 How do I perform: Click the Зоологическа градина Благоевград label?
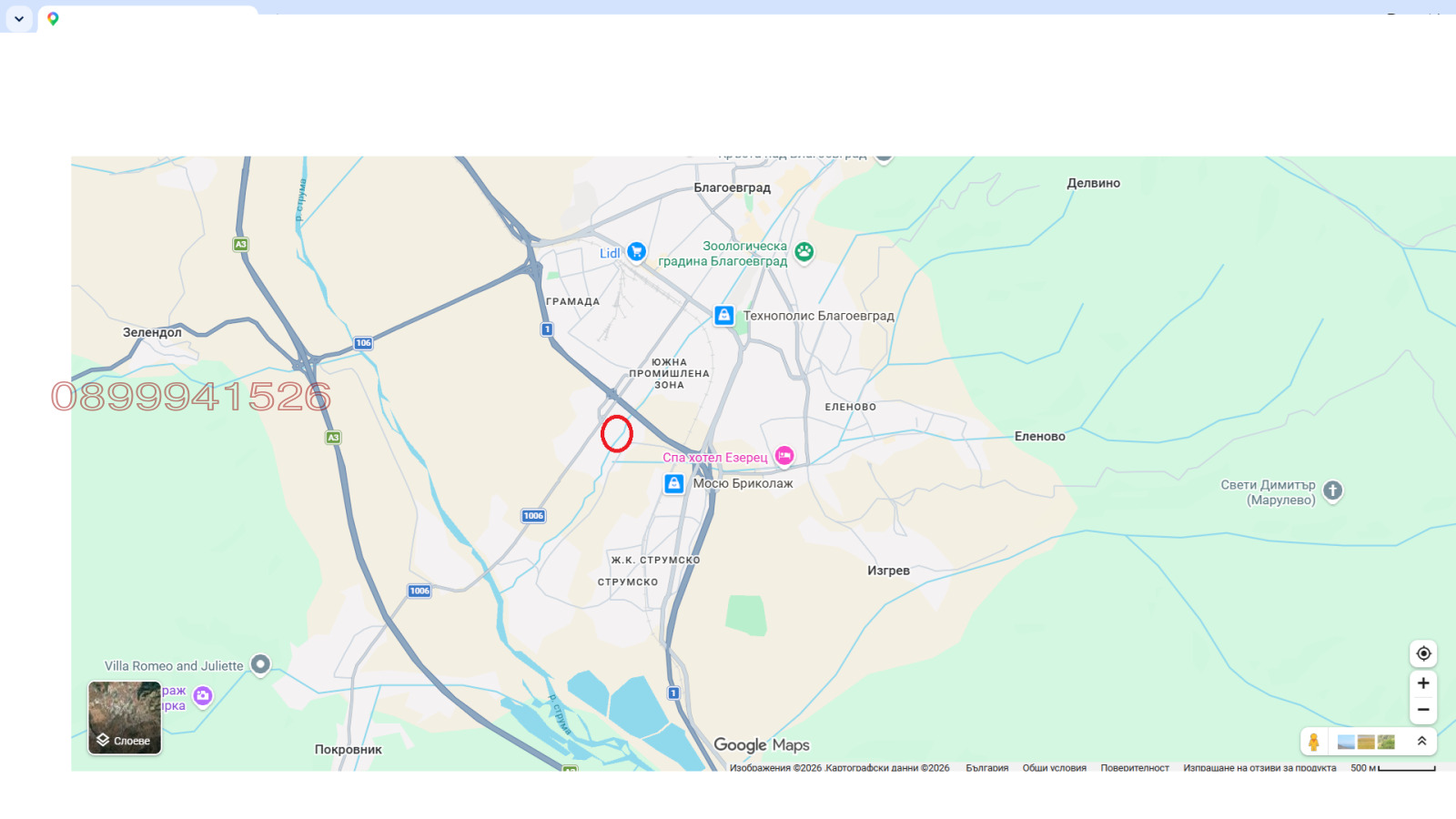click(x=723, y=253)
